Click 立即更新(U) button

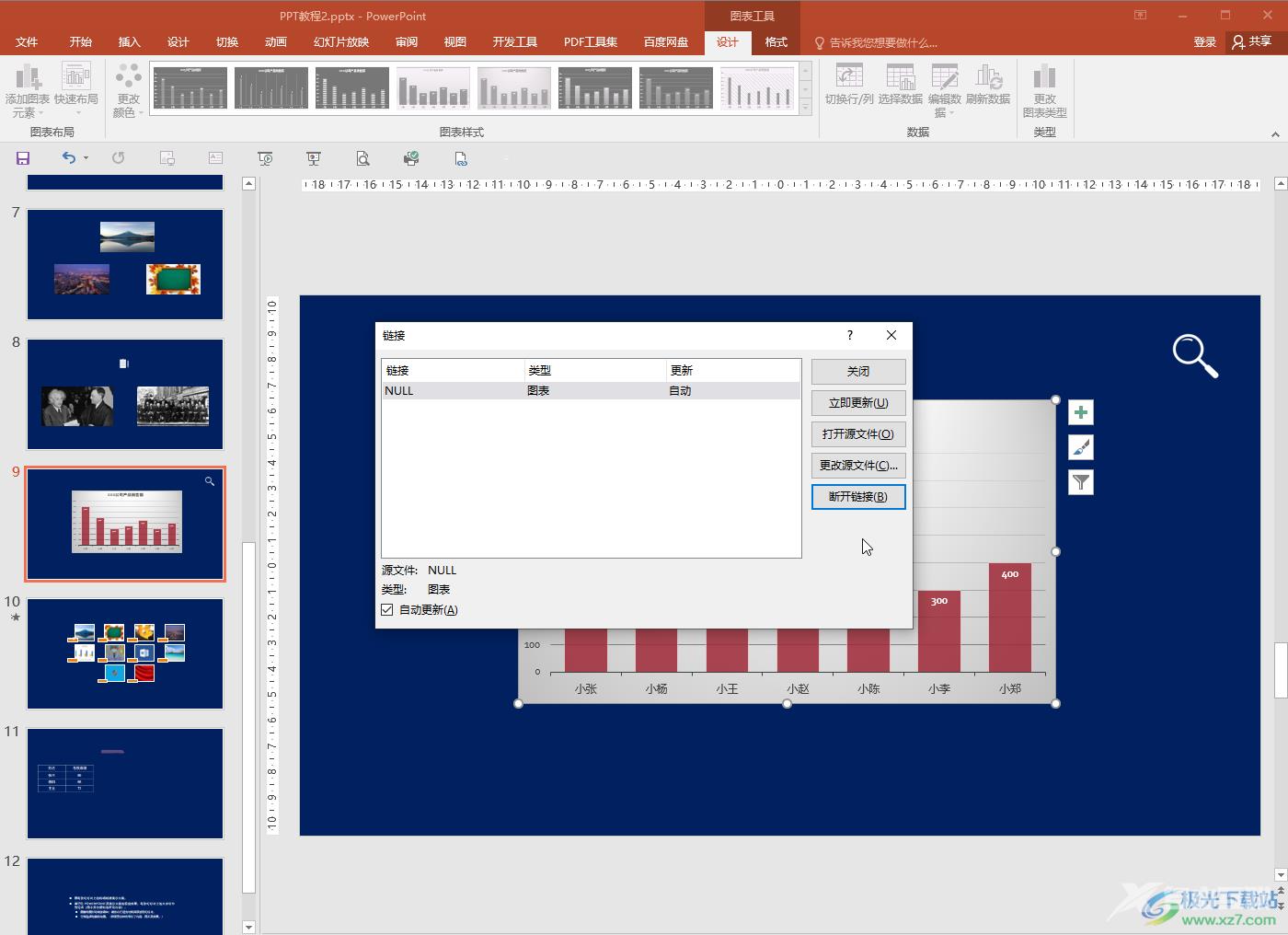(858, 402)
